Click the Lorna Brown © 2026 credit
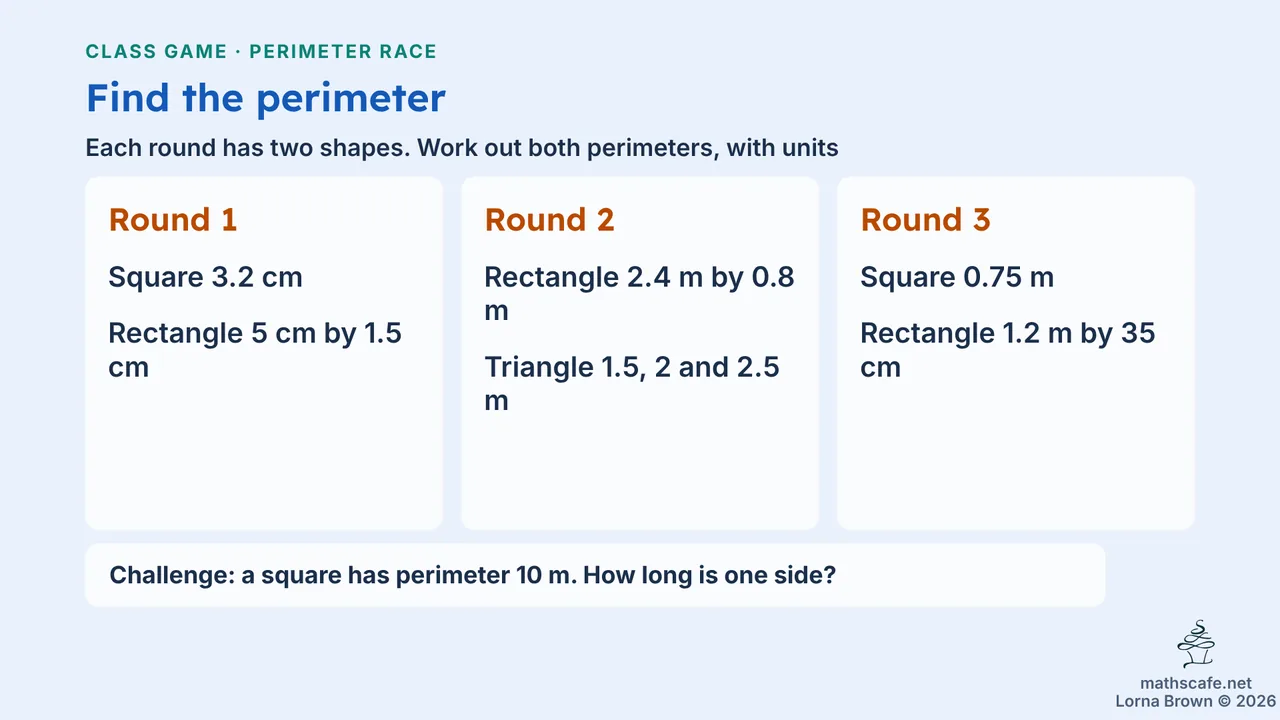The height and width of the screenshot is (720, 1280). coord(1196,701)
